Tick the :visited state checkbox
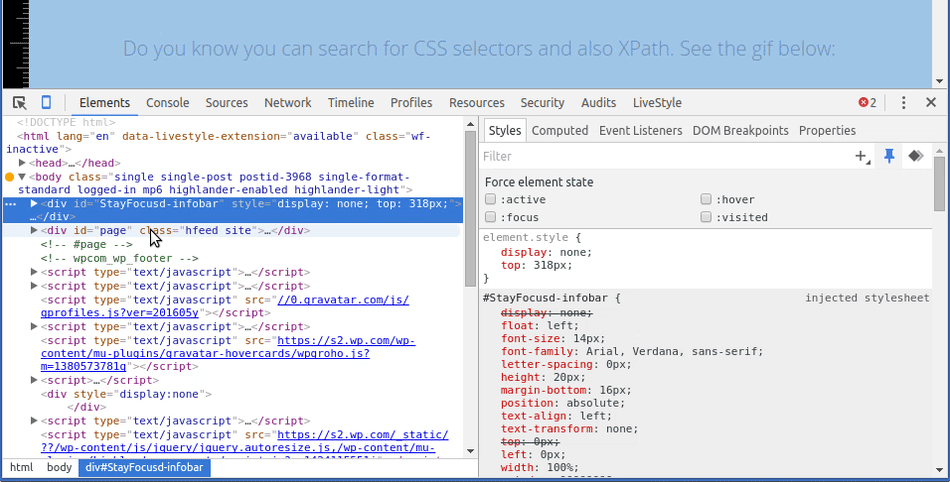 706,217
